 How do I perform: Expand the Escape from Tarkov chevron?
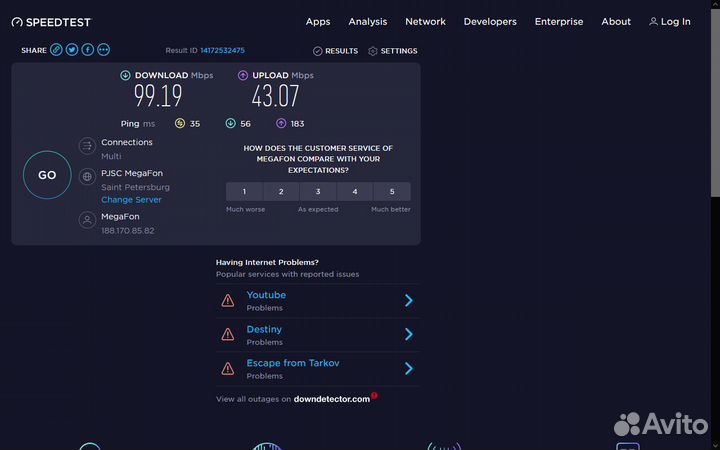click(x=409, y=368)
